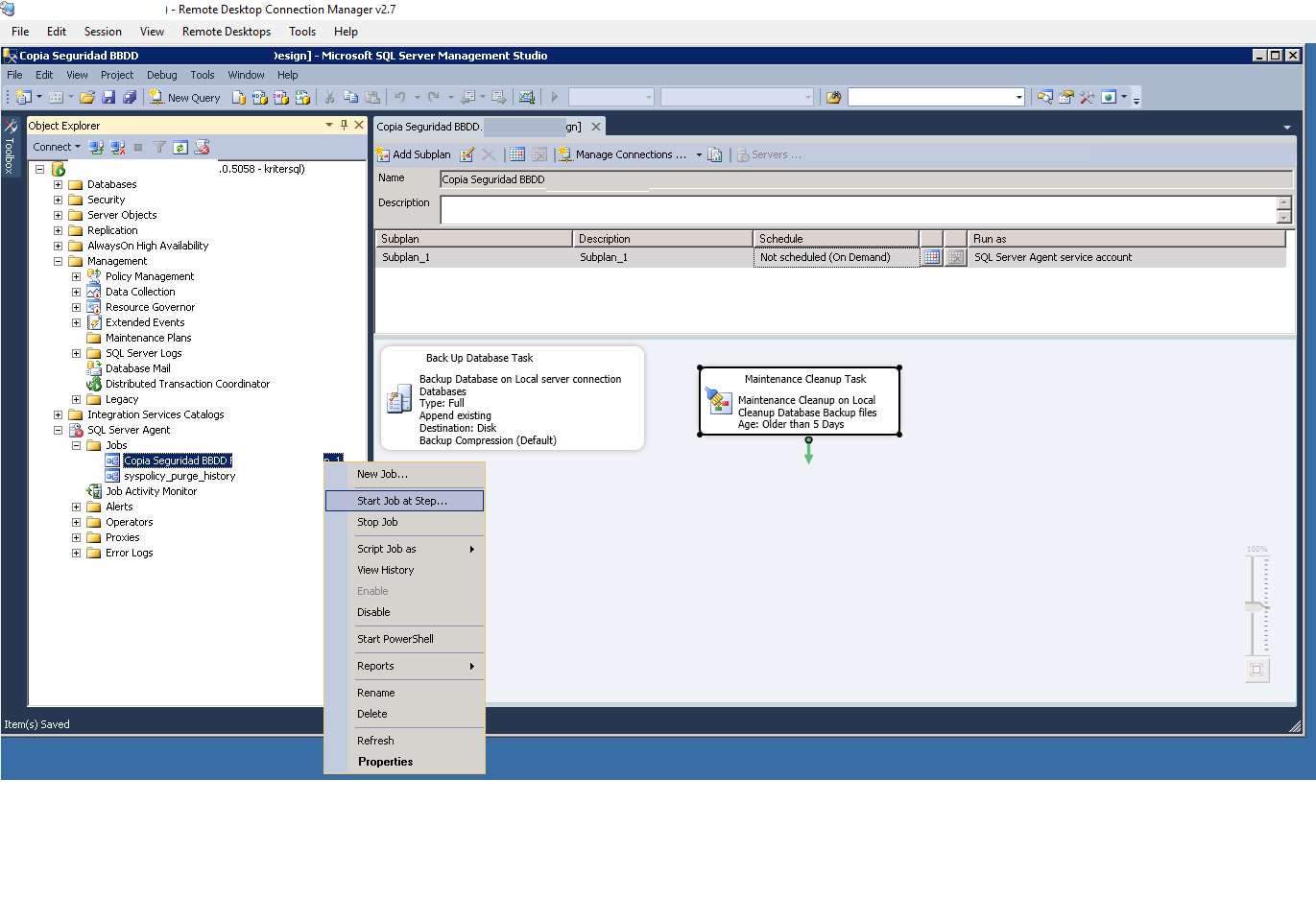Click the Refresh icon in Object Explorer toolbar

(x=180, y=147)
